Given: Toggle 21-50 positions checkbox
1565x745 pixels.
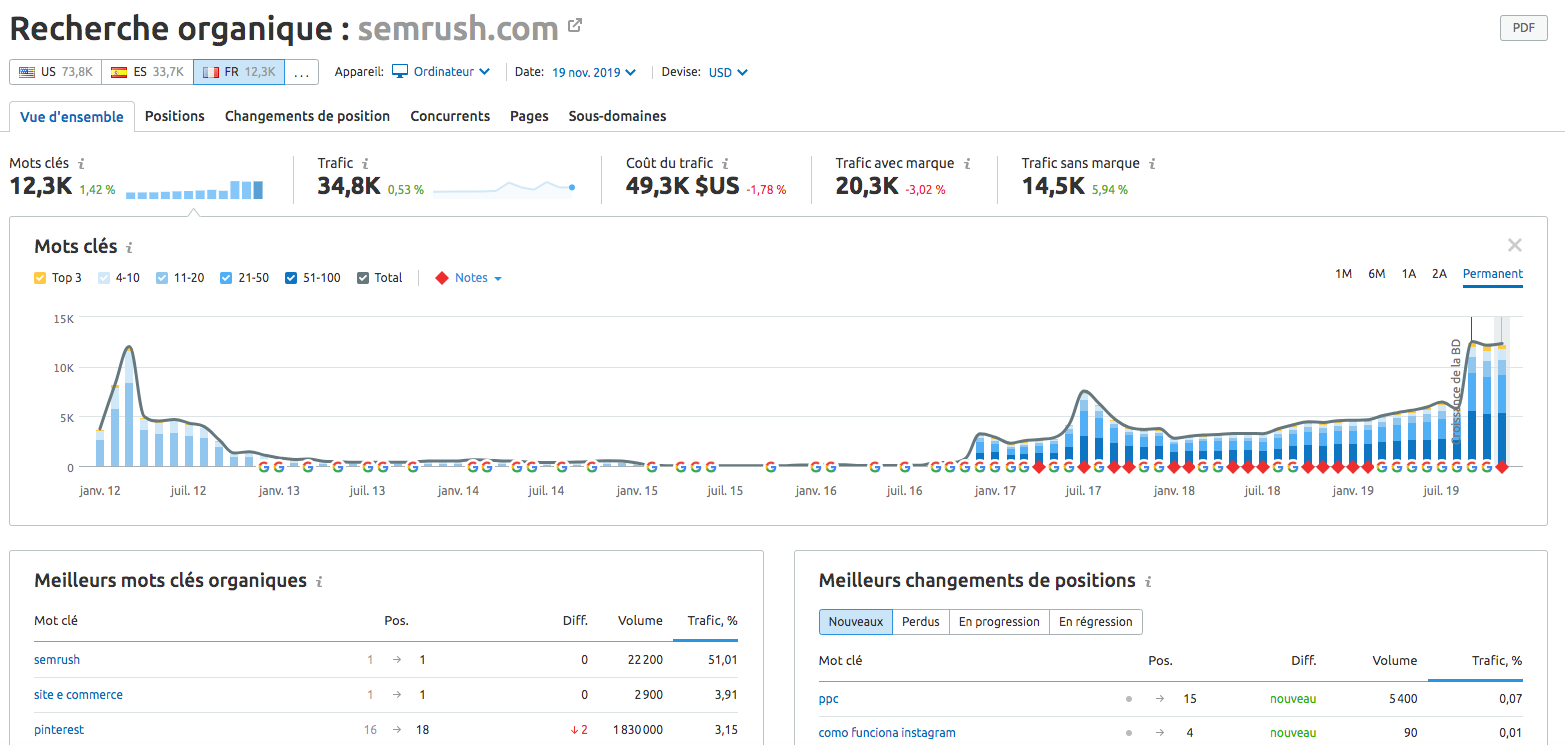Looking at the screenshot, I should coord(226,278).
